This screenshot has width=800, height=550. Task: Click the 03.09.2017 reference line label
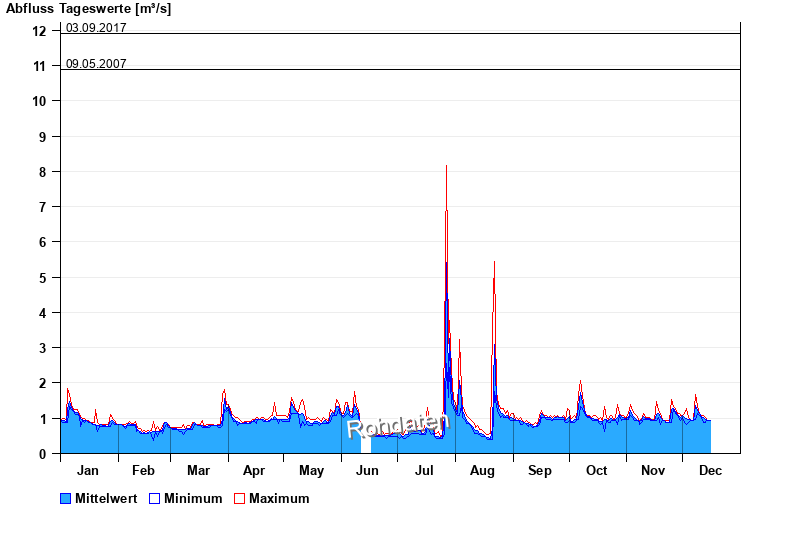96,28
